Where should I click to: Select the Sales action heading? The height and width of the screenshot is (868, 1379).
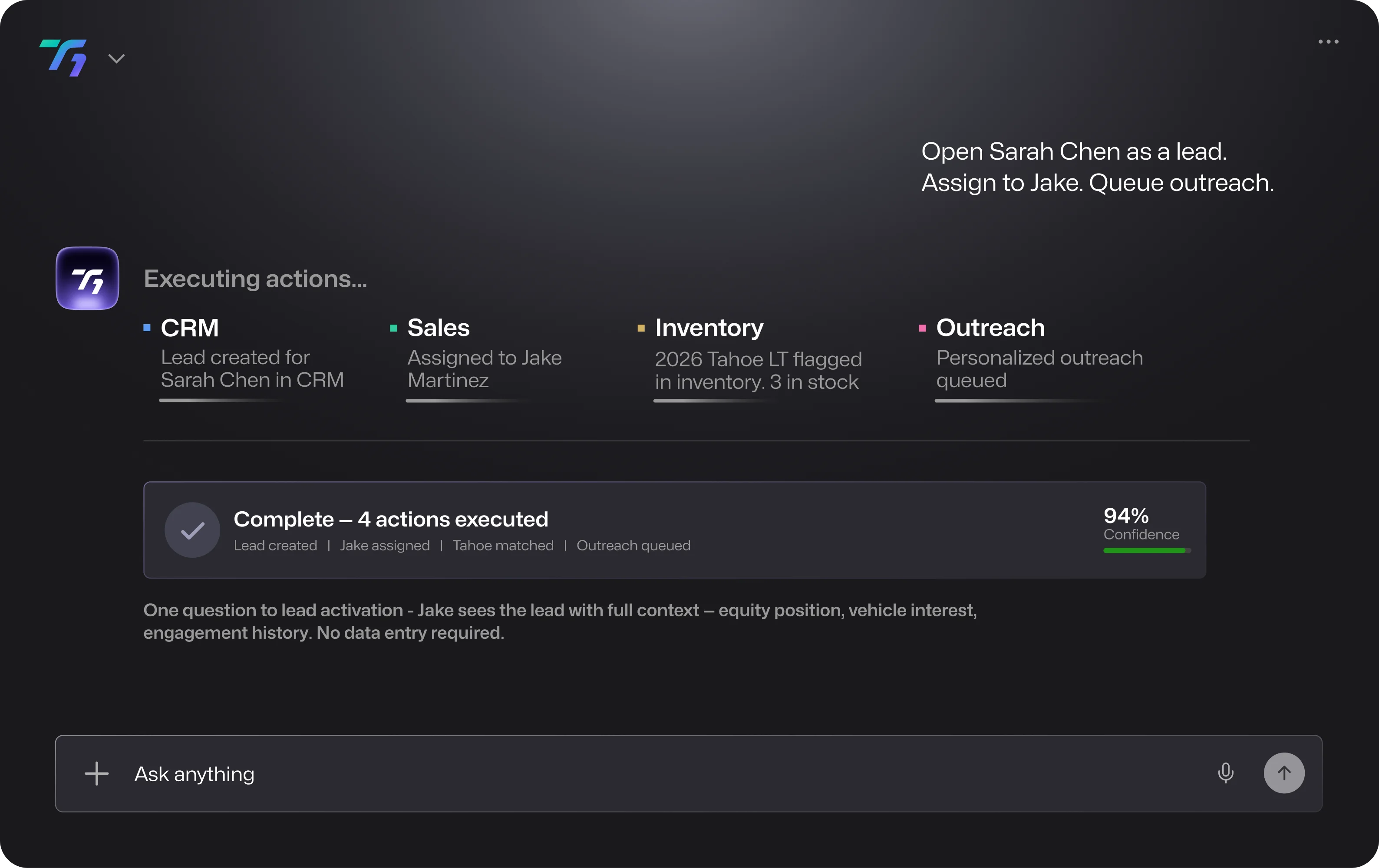coord(438,328)
